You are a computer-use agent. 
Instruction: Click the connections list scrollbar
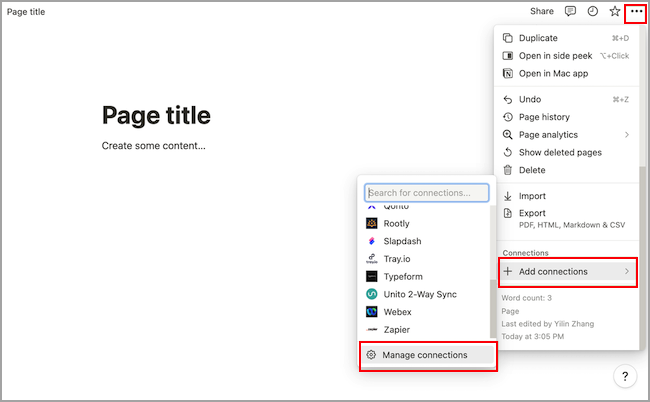click(x=493, y=308)
